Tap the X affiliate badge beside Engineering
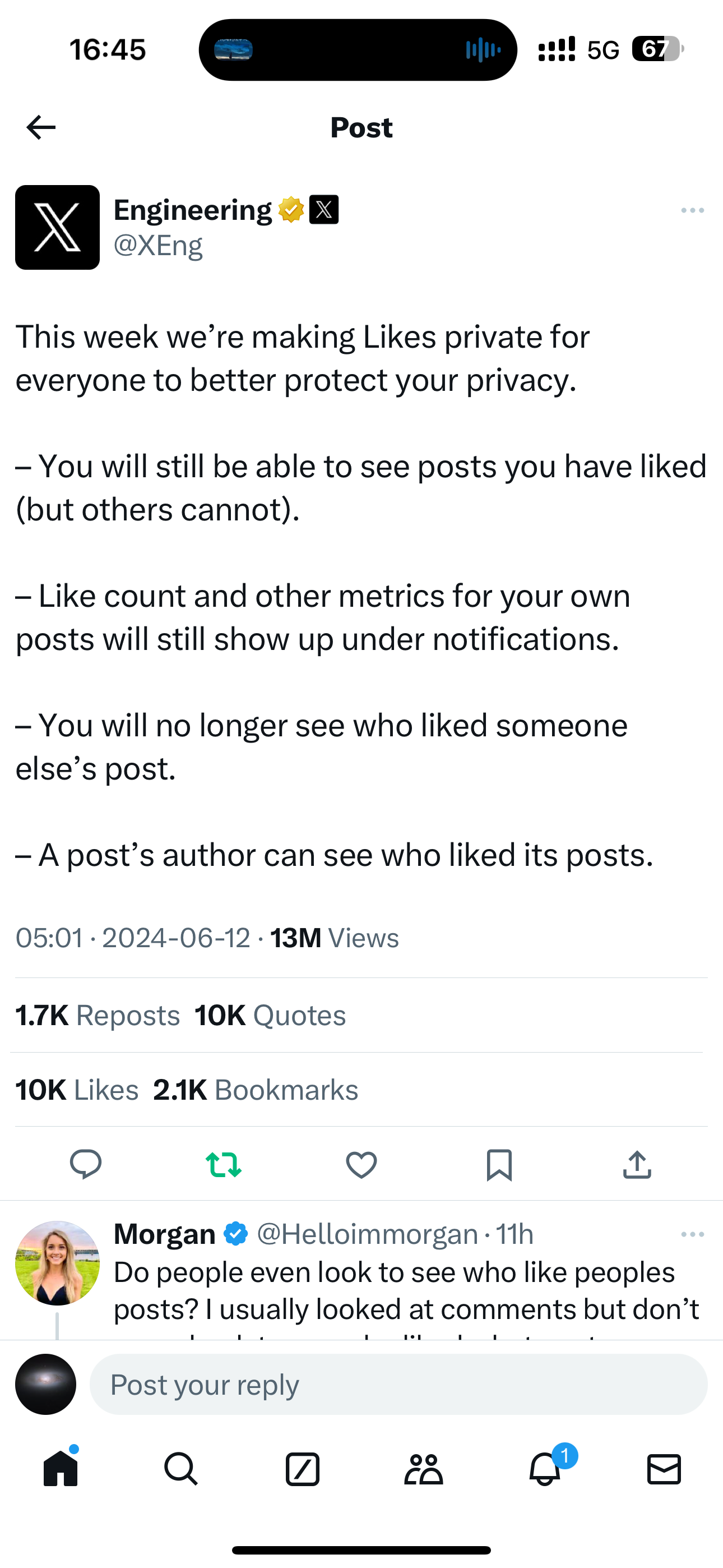 (x=324, y=210)
